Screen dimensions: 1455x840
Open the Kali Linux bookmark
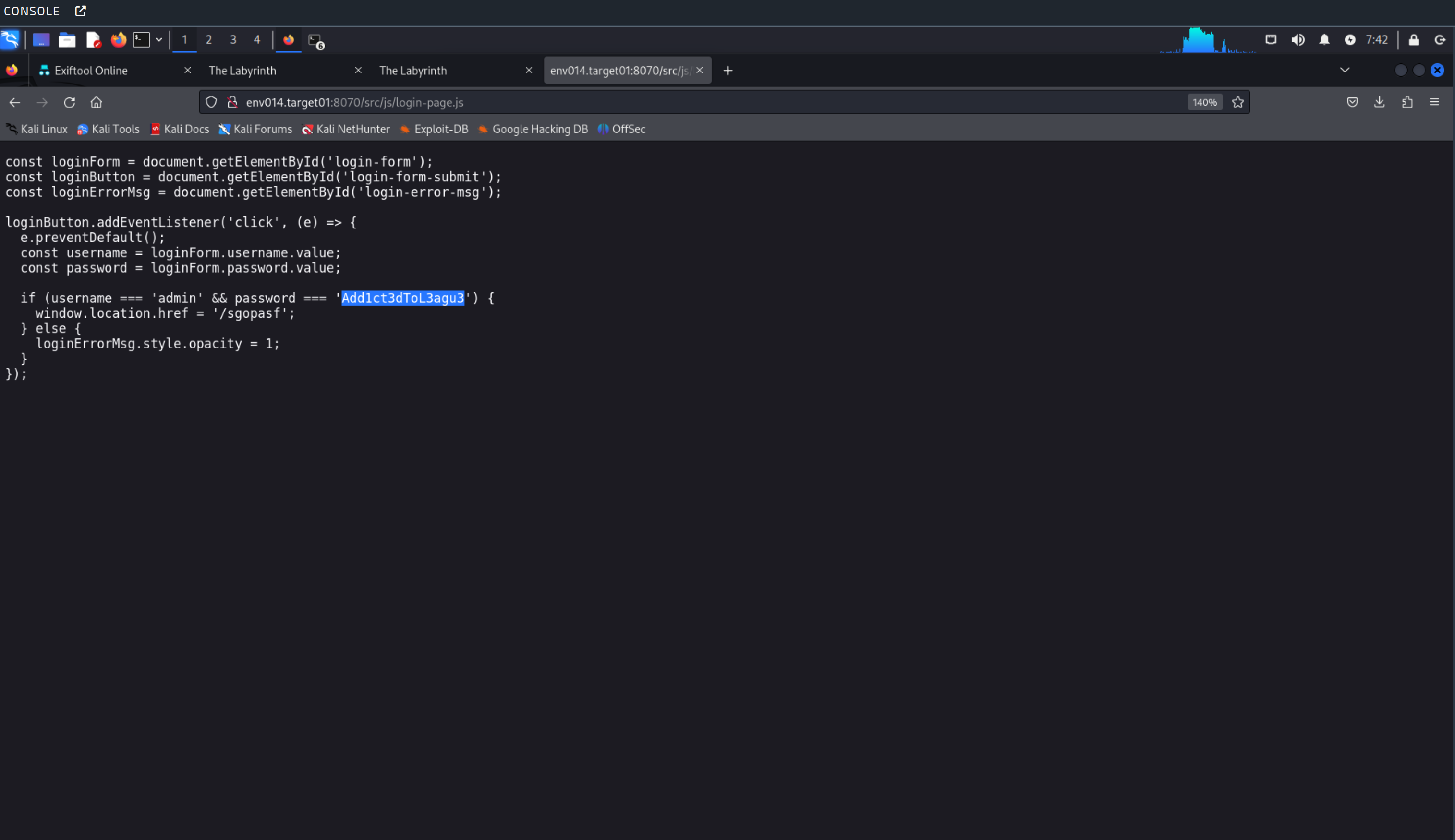37,129
